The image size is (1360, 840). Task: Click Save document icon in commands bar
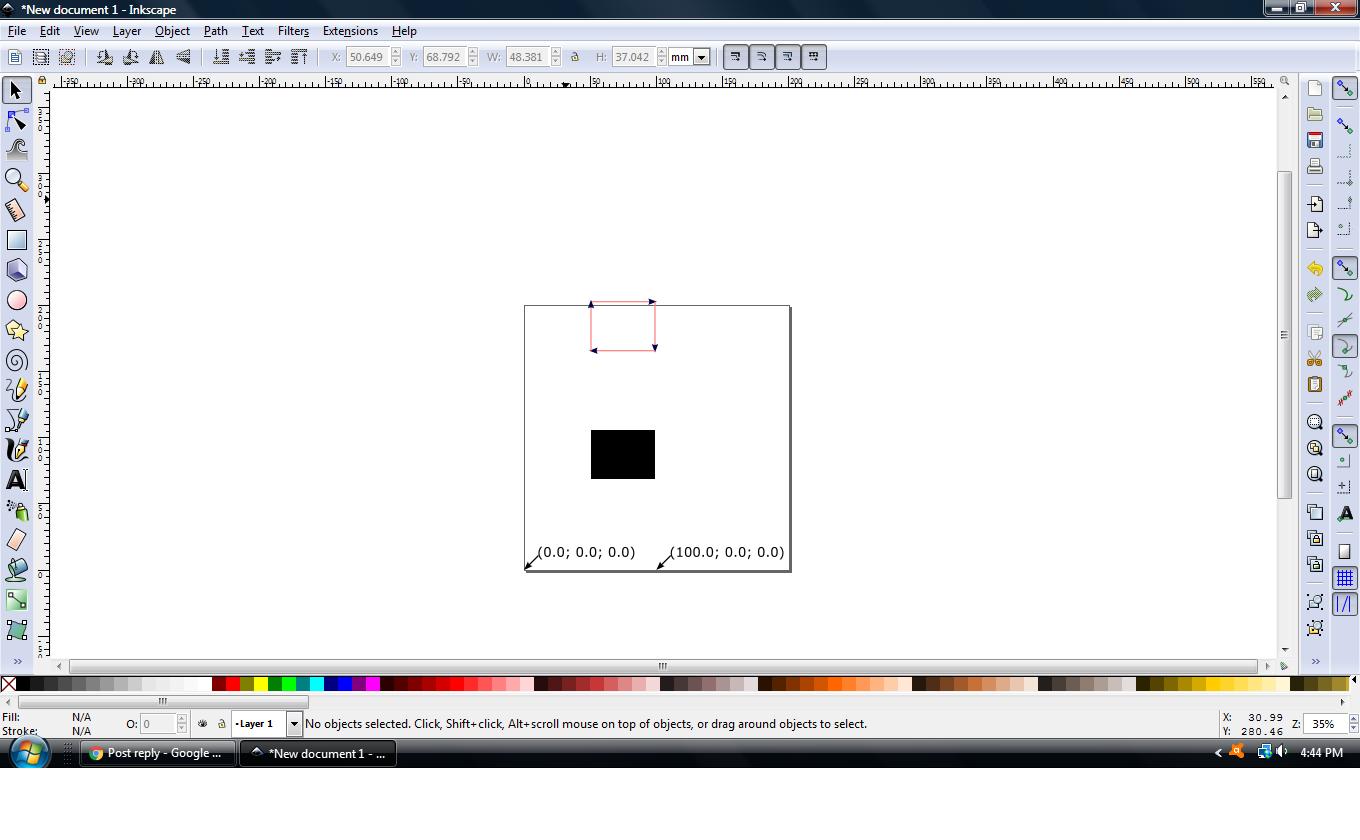[x=1315, y=140]
